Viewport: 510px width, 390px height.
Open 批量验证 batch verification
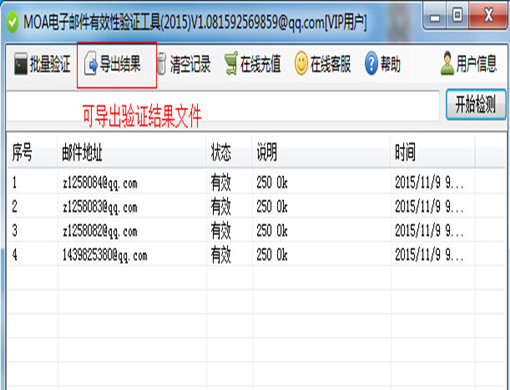42,63
